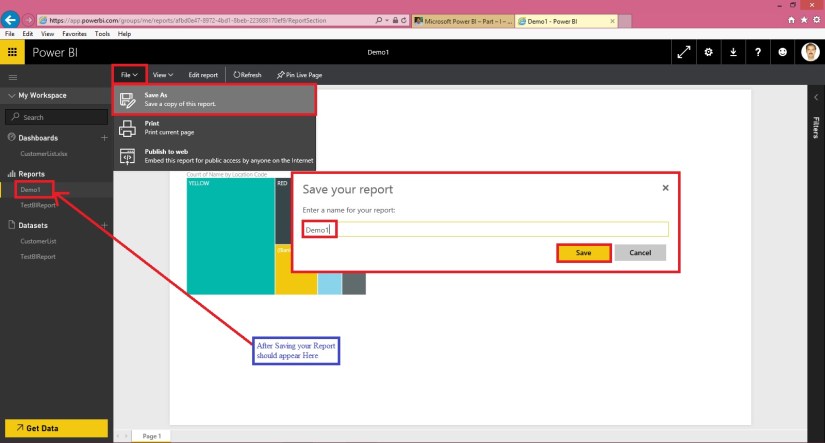
Task: Click the report name input field
Action: tap(485, 229)
